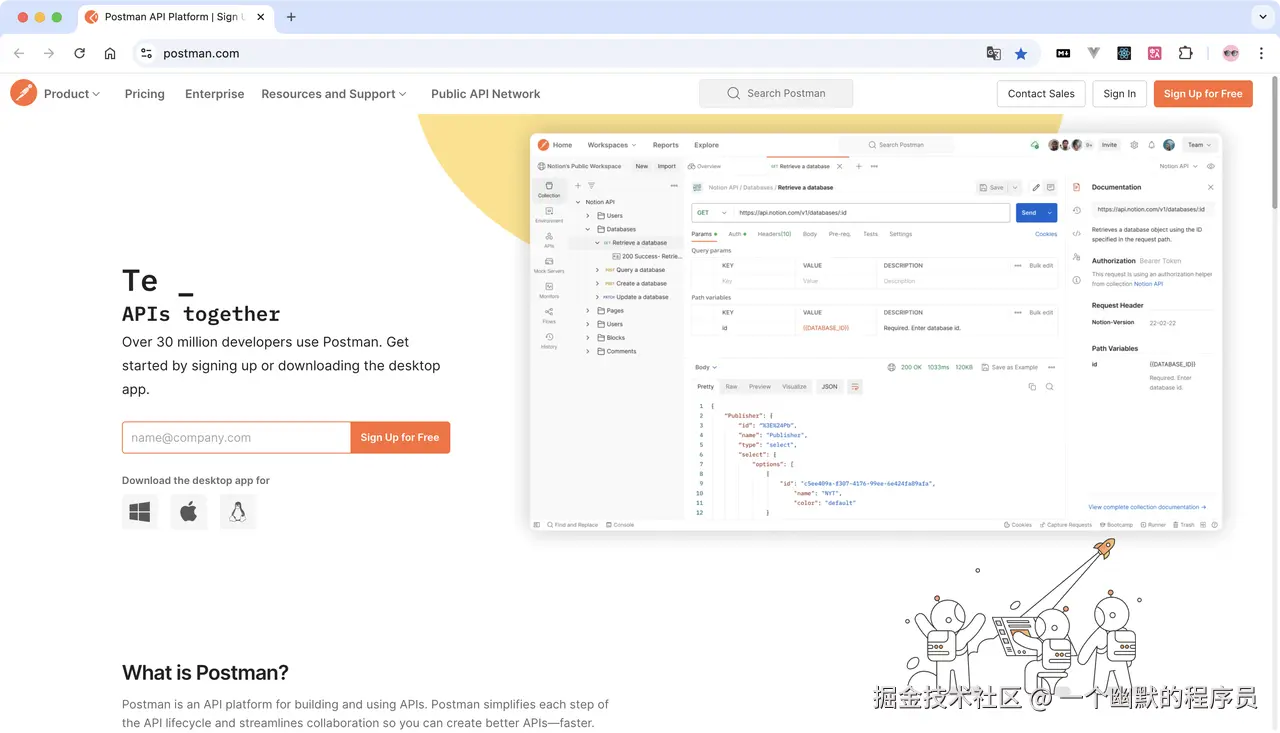
Task: Open the Environments sidebar icon
Action: click(x=549, y=211)
